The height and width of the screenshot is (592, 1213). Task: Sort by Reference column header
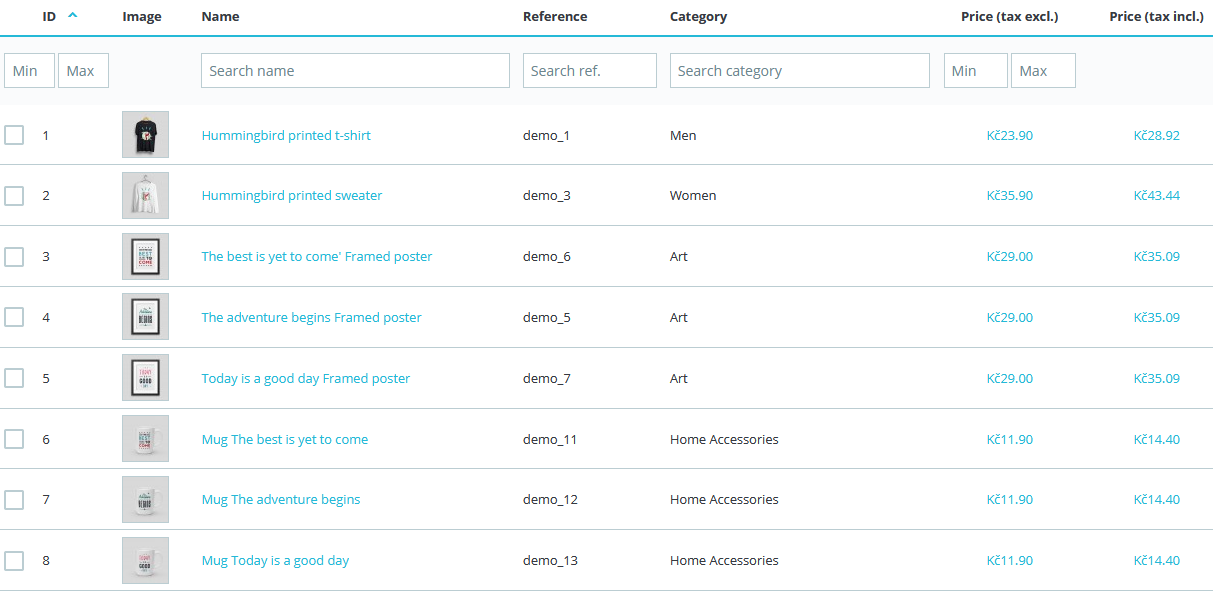555,16
